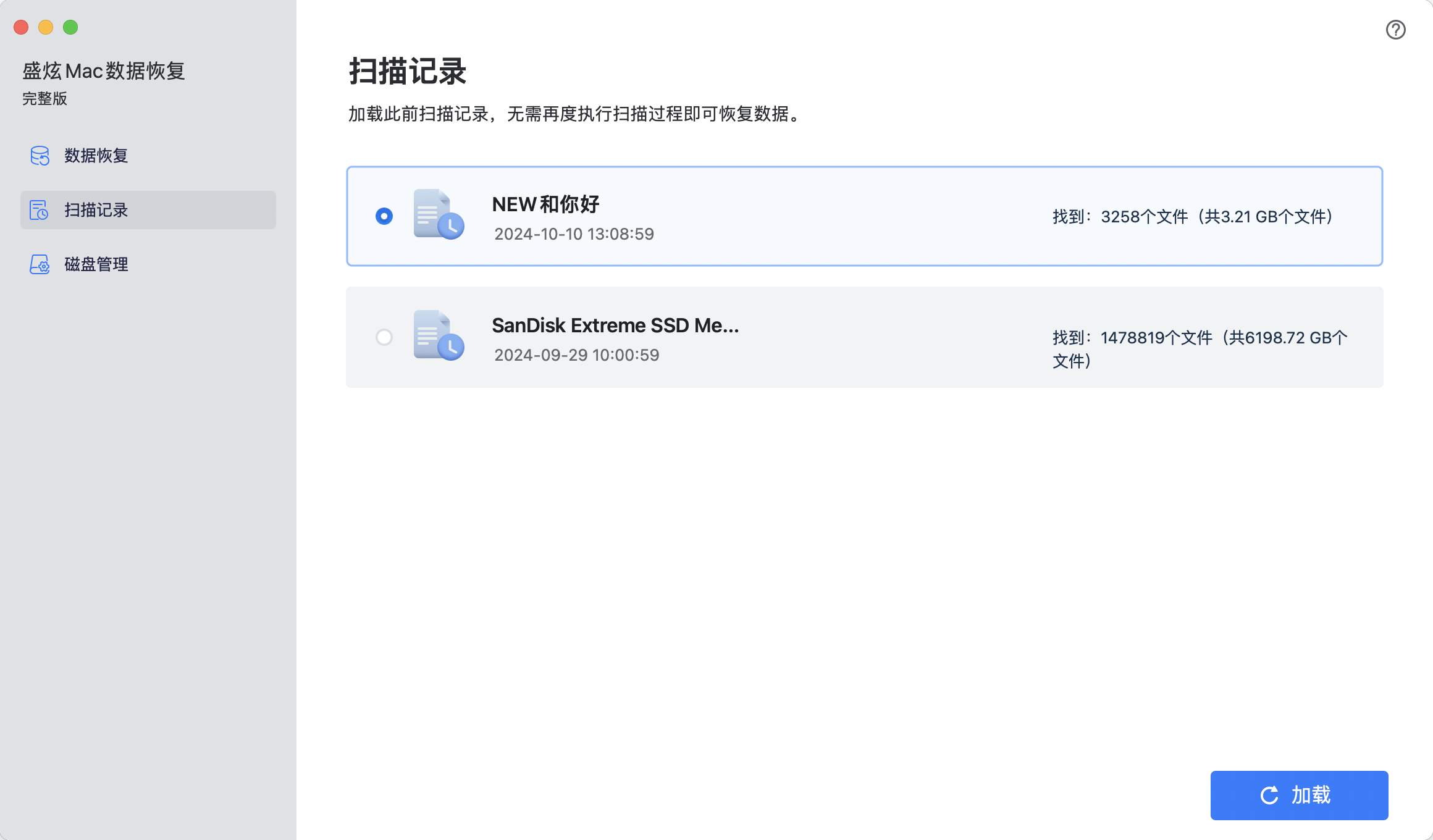Open the 数据恢复 menu item
Viewport: 1433px width, 840px height.
[96, 156]
